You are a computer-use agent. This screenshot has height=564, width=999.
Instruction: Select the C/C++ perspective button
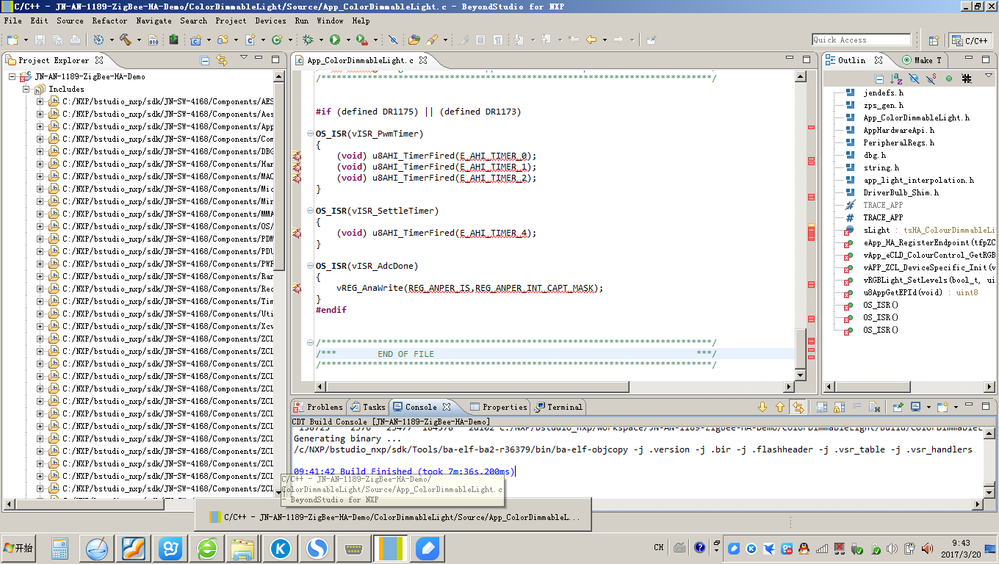point(969,40)
